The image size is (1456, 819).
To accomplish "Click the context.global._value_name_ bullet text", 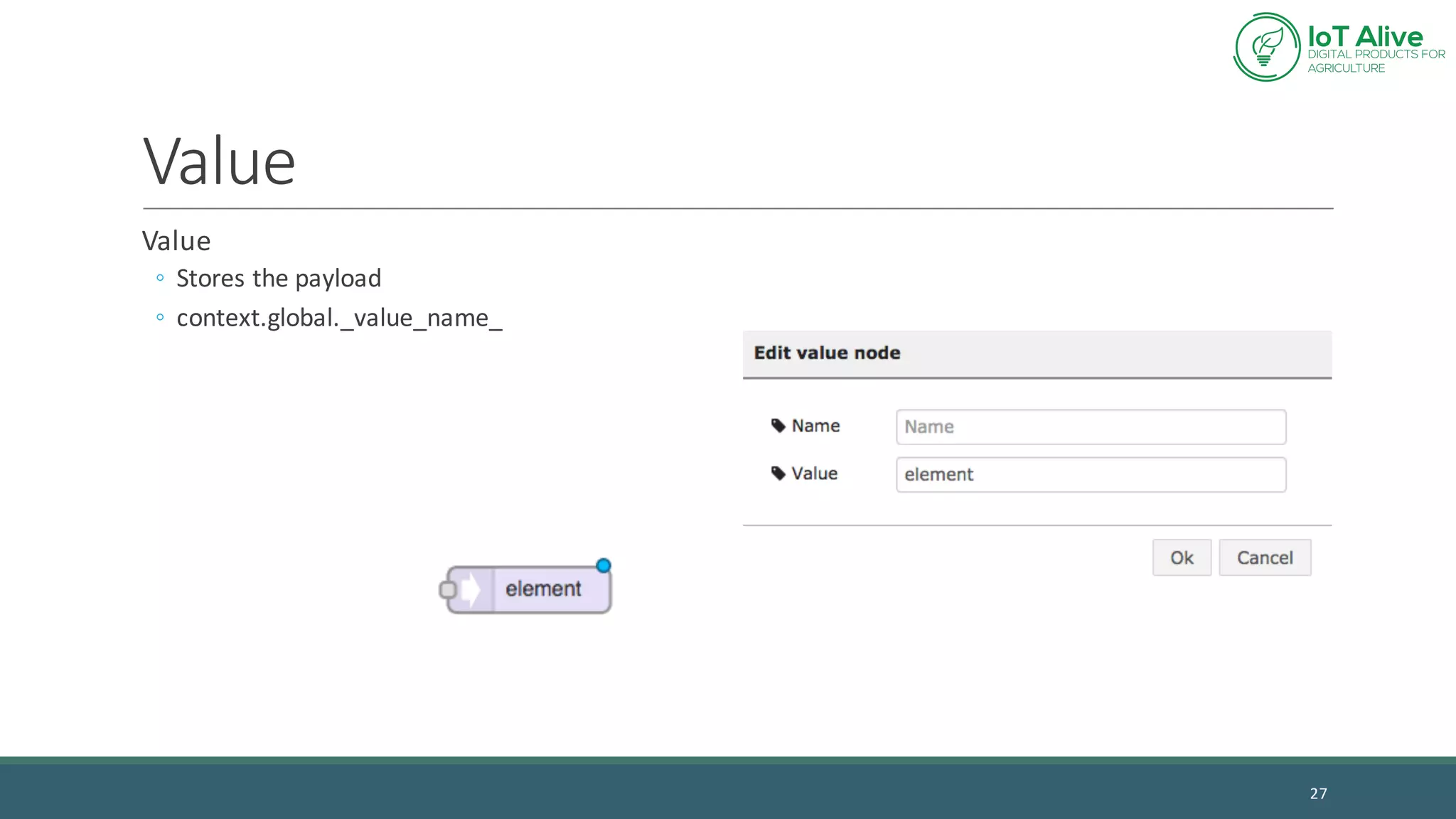I will pyautogui.click(x=339, y=318).
